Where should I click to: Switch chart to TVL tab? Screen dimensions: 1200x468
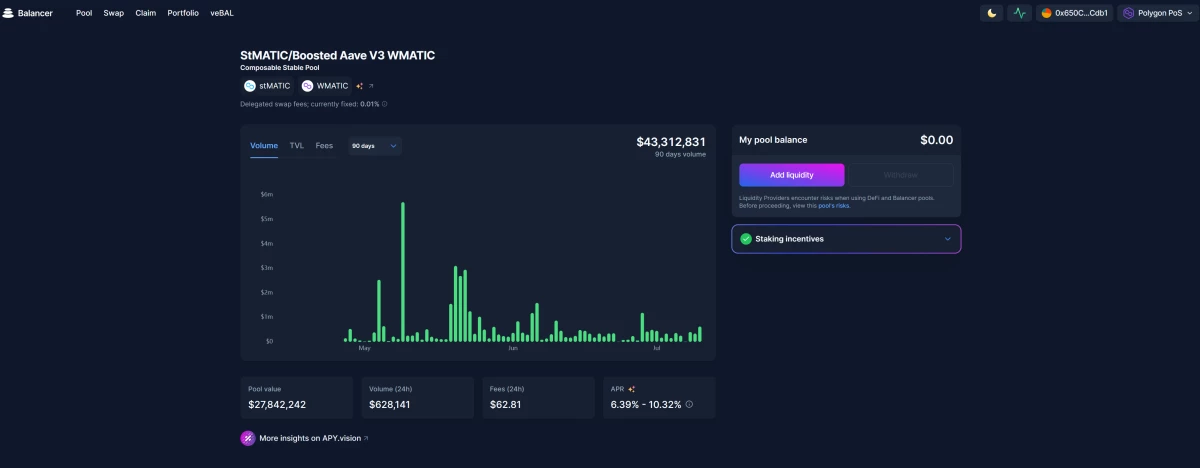(297, 146)
